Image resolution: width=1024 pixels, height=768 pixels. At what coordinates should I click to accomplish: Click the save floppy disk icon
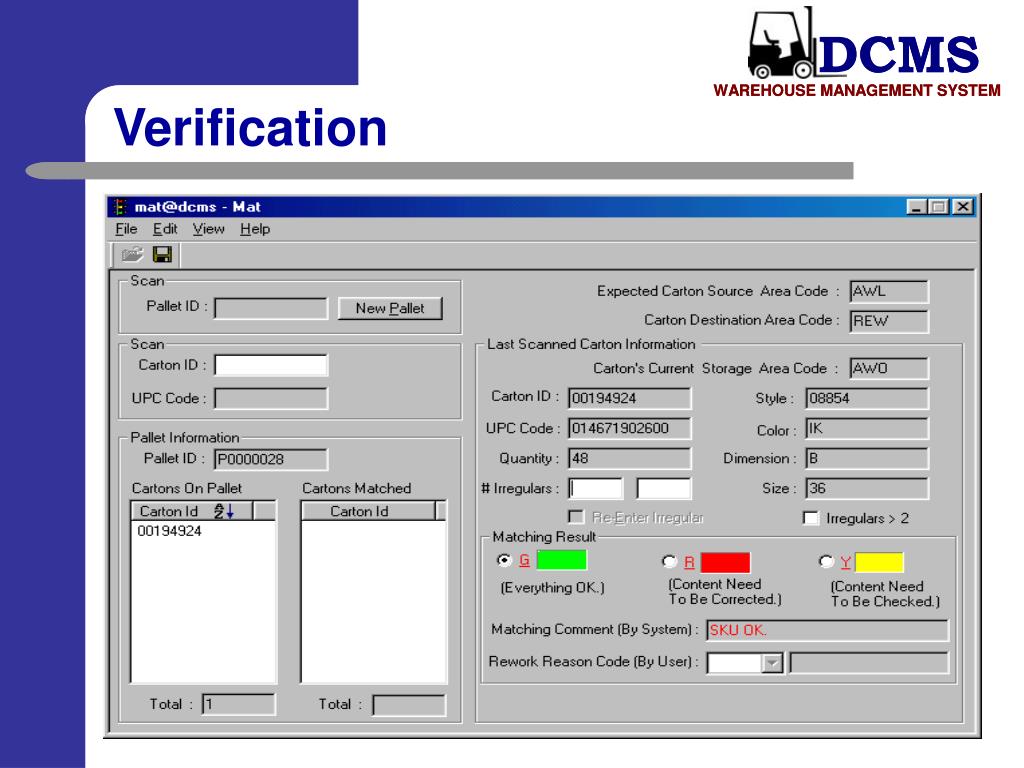coord(162,254)
